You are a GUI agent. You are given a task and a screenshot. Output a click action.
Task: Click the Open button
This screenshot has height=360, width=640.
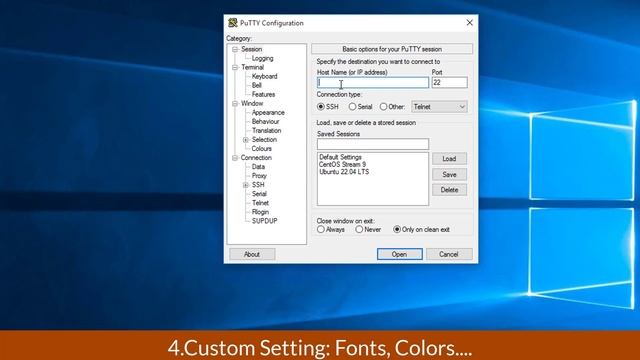(399, 254)
